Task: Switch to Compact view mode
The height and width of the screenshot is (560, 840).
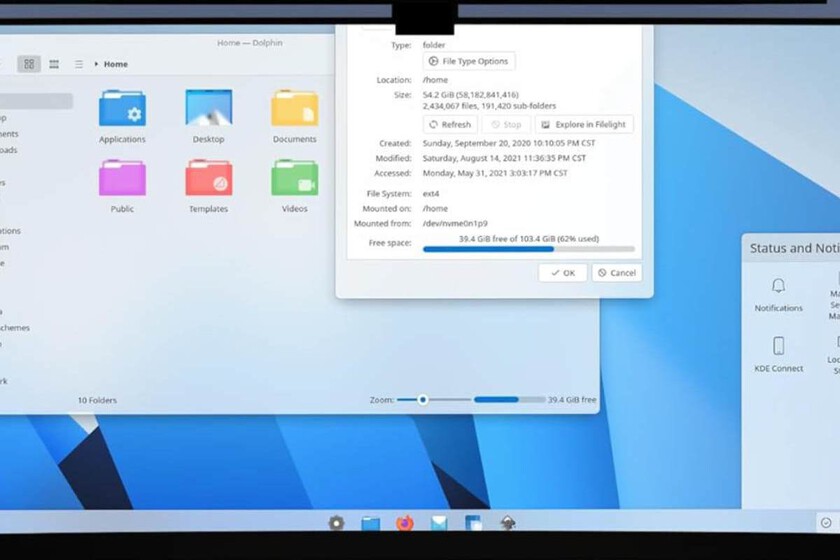Action: click(54, 64)
